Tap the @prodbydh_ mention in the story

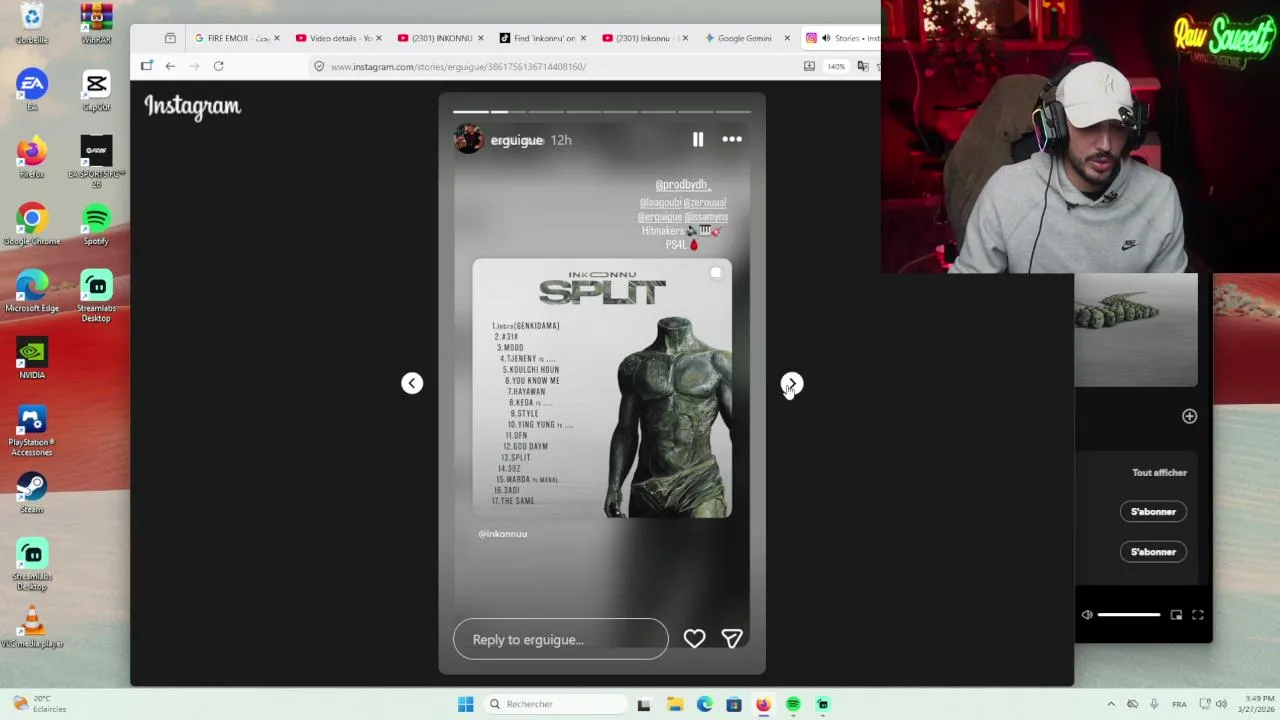[682, 185]
